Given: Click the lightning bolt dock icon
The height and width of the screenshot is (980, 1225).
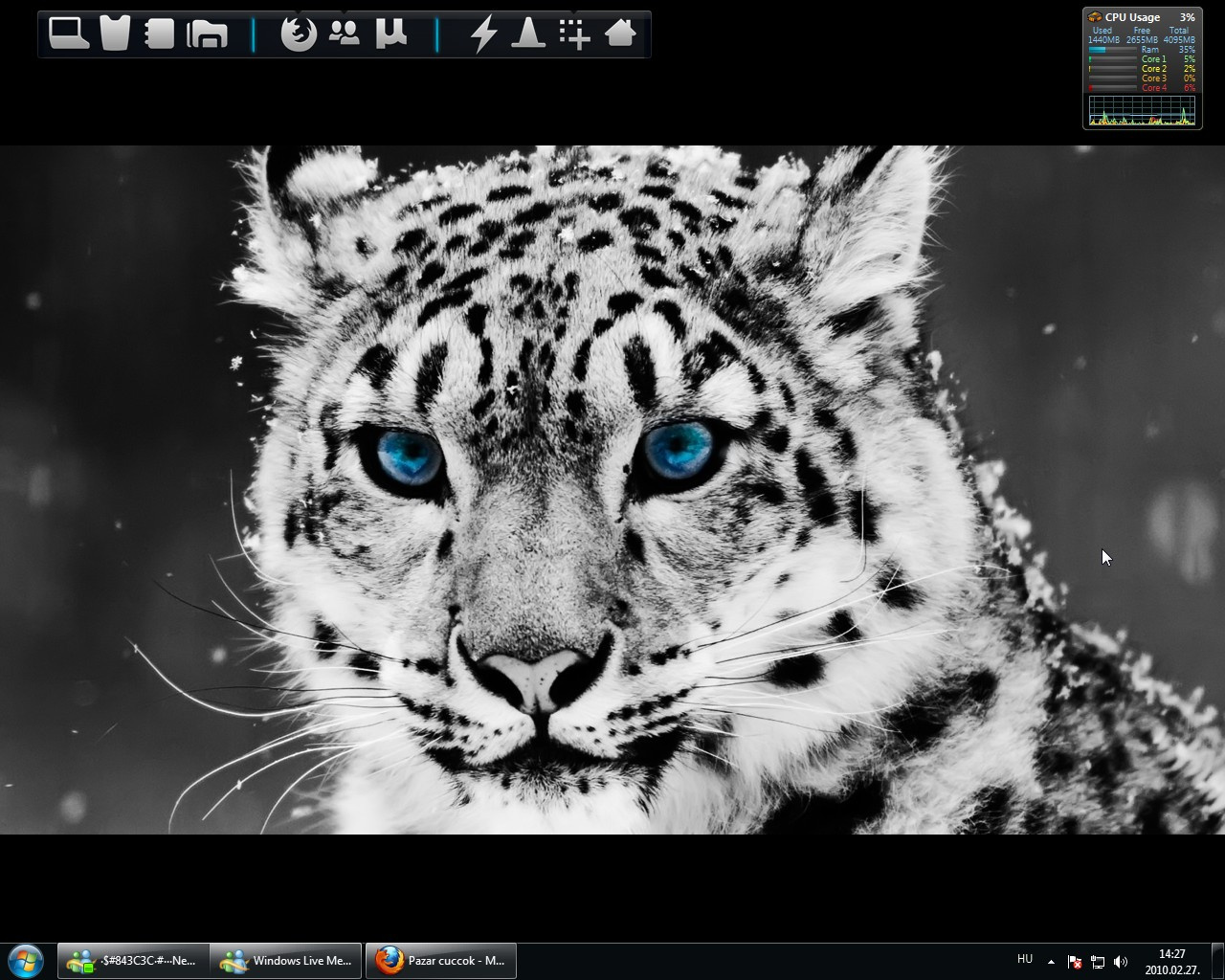Looking at the screenshot, I should (x=484, y=34).
